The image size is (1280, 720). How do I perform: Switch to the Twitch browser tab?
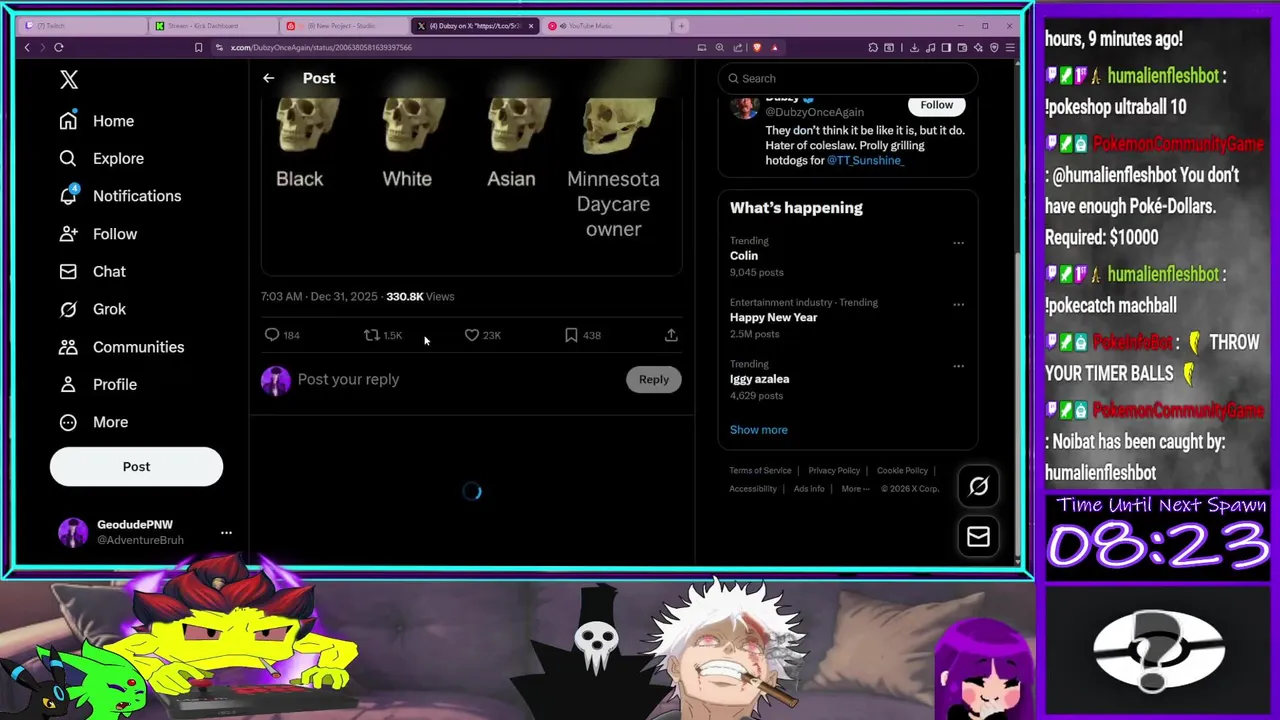coord(81,26)
